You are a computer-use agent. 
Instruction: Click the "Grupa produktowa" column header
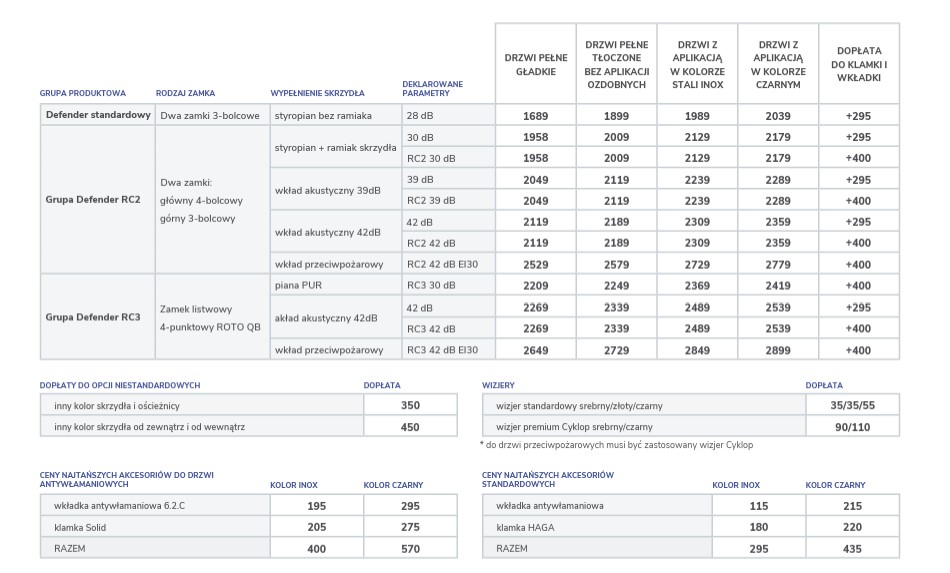point(83,93)
